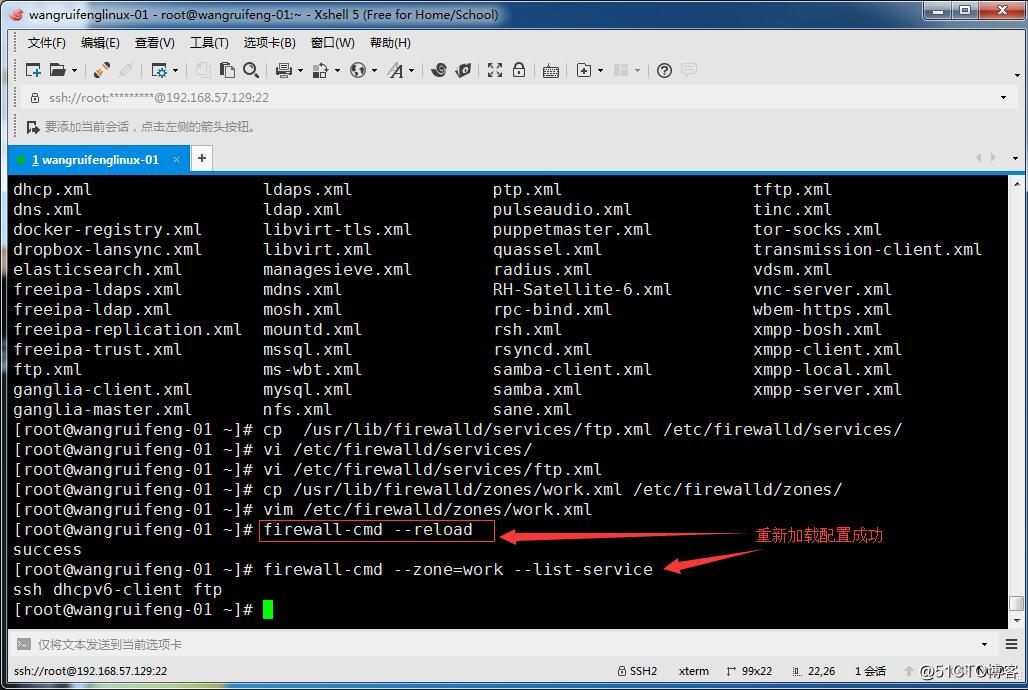The width and height of the screenshot is (1028, 690).
Task: Select the wangruifenglinux-01 session tab
Action: pos(95,159)
